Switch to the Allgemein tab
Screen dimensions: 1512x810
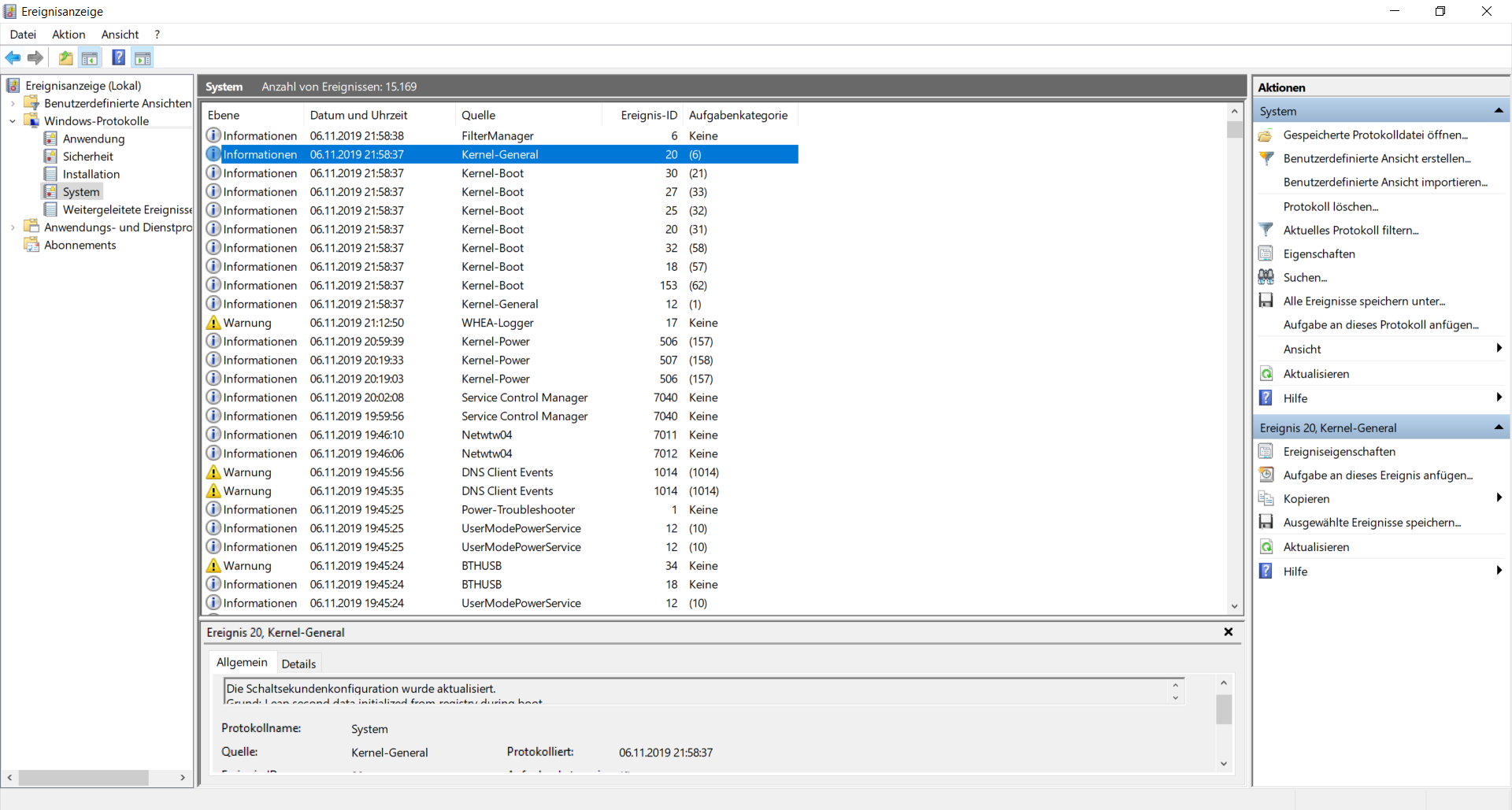point(242,662)
